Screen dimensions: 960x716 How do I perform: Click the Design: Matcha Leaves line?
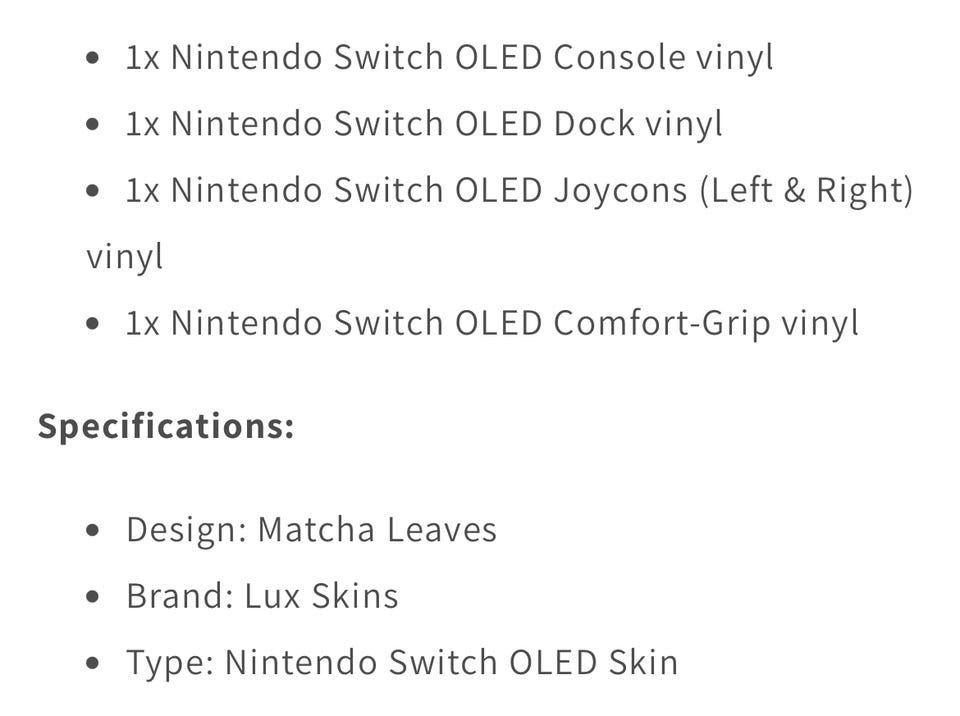(311, 530)
